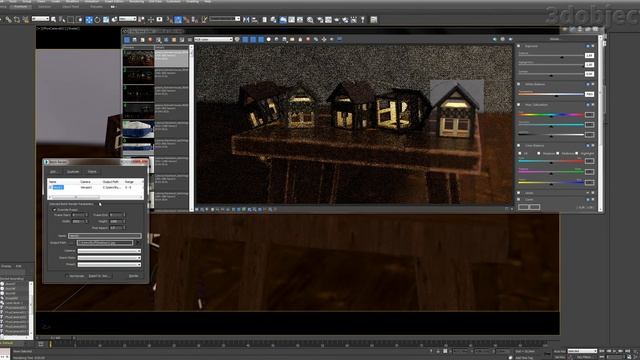This screenshot has width=640, height=360.
Task: Click Add button in Batch Render dialog
Action: pyautogui.click(x=55, y=172)
